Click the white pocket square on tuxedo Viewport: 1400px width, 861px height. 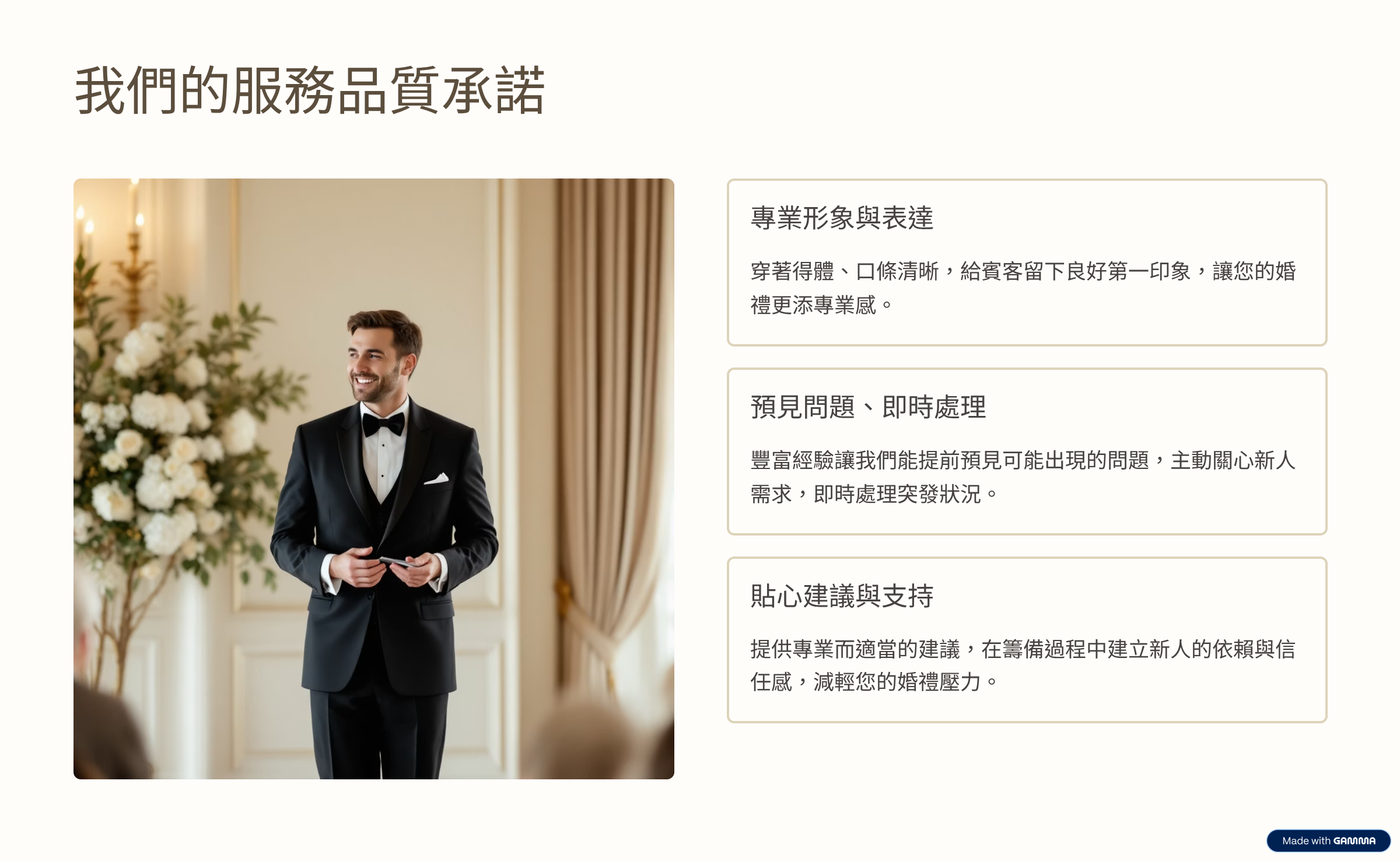pyautogui.click(x=437, y=479)
